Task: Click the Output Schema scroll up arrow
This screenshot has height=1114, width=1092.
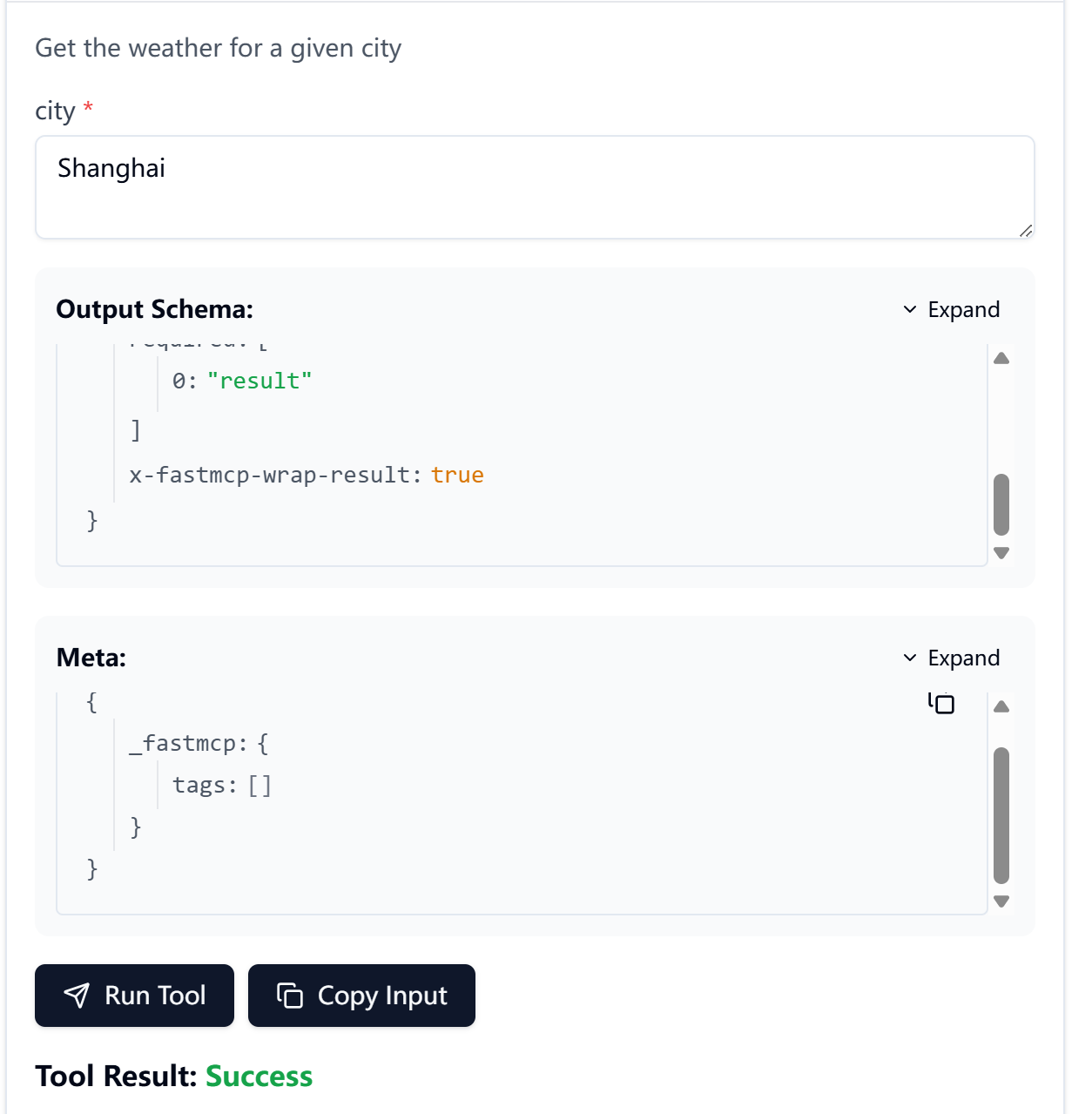Action: pos(1001,358)
